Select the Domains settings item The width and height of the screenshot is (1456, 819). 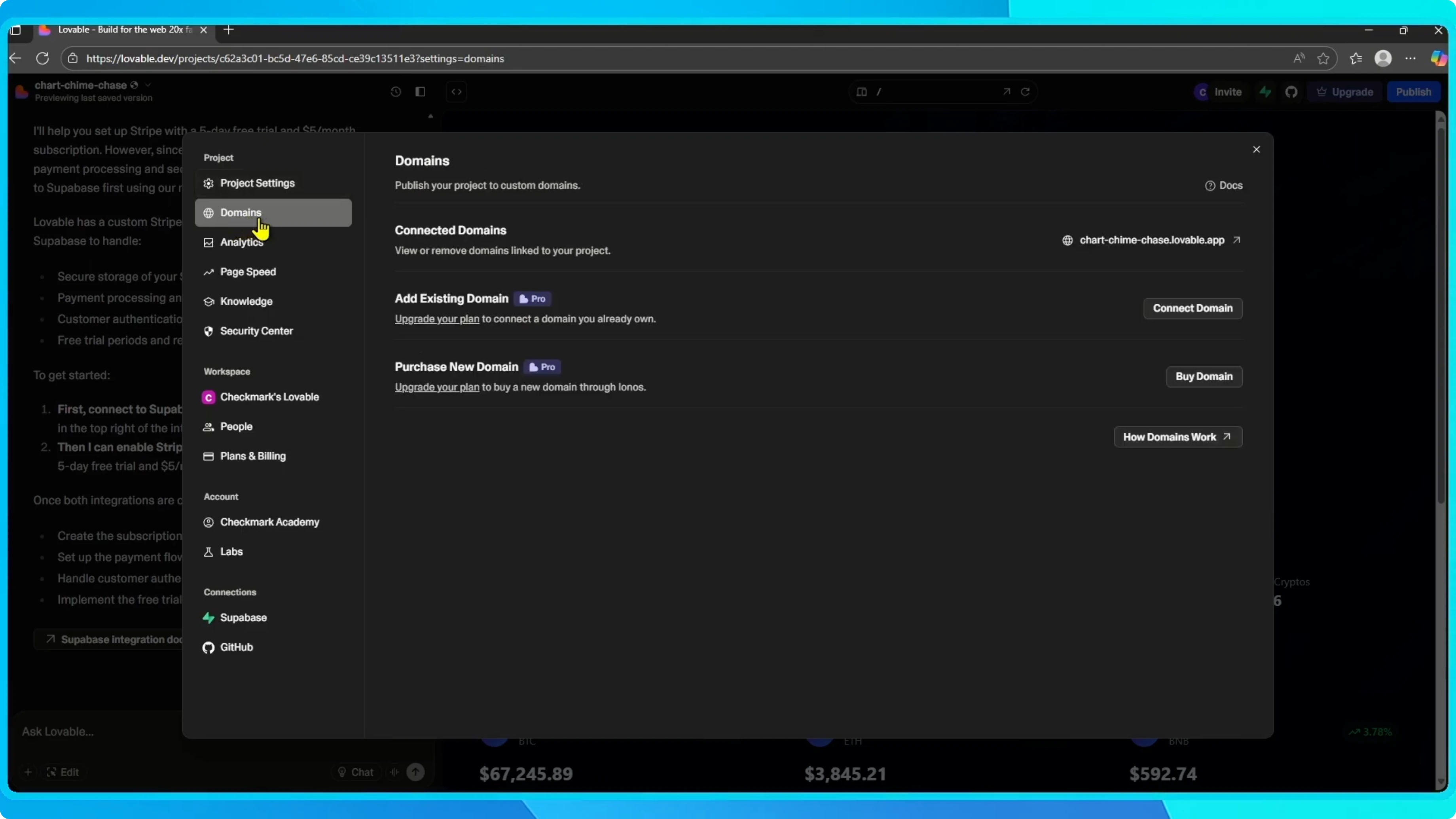[273, 212]
